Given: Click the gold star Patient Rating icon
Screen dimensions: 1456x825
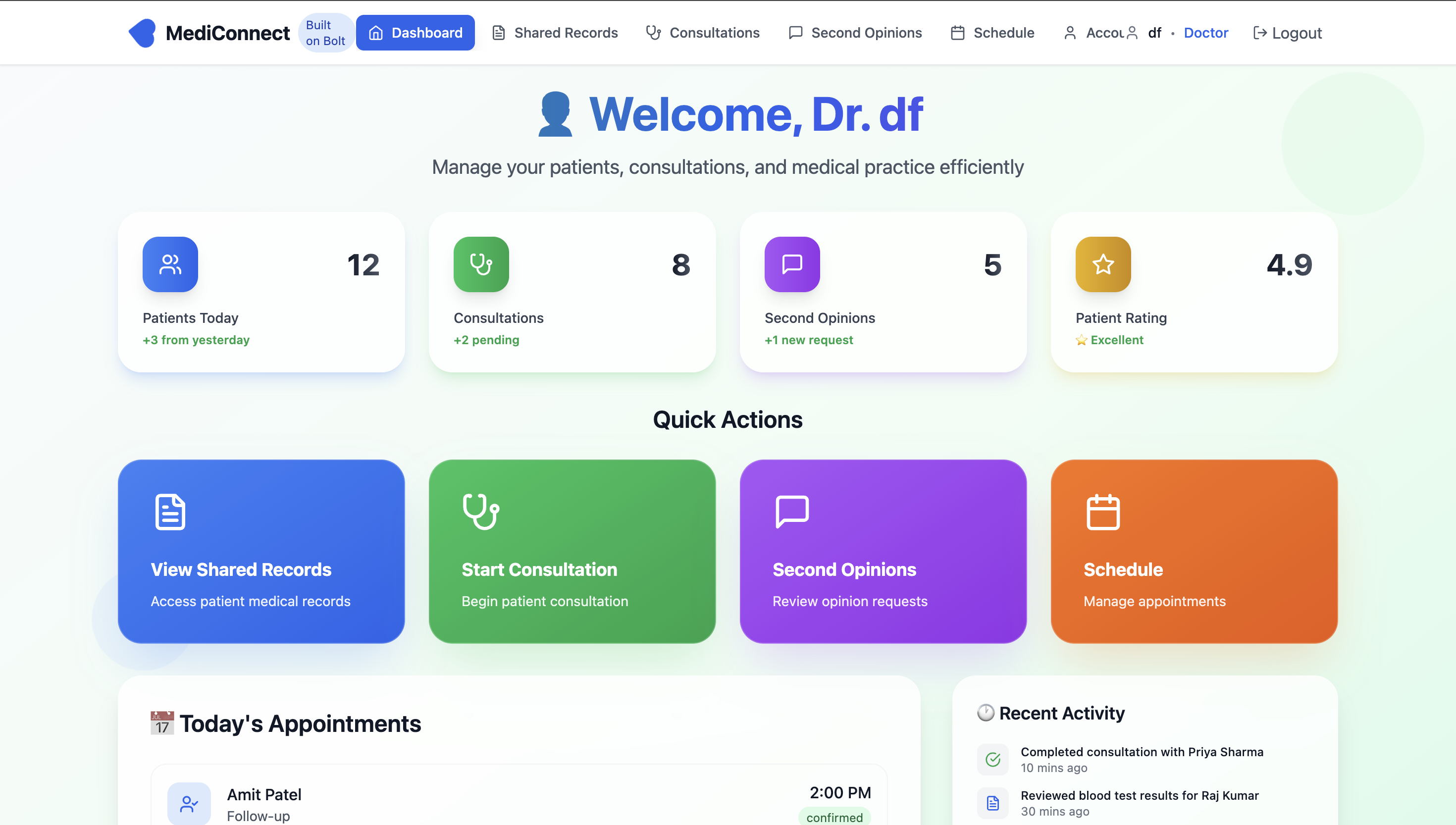Looking at the screenshot, I should pos(1102,264).
